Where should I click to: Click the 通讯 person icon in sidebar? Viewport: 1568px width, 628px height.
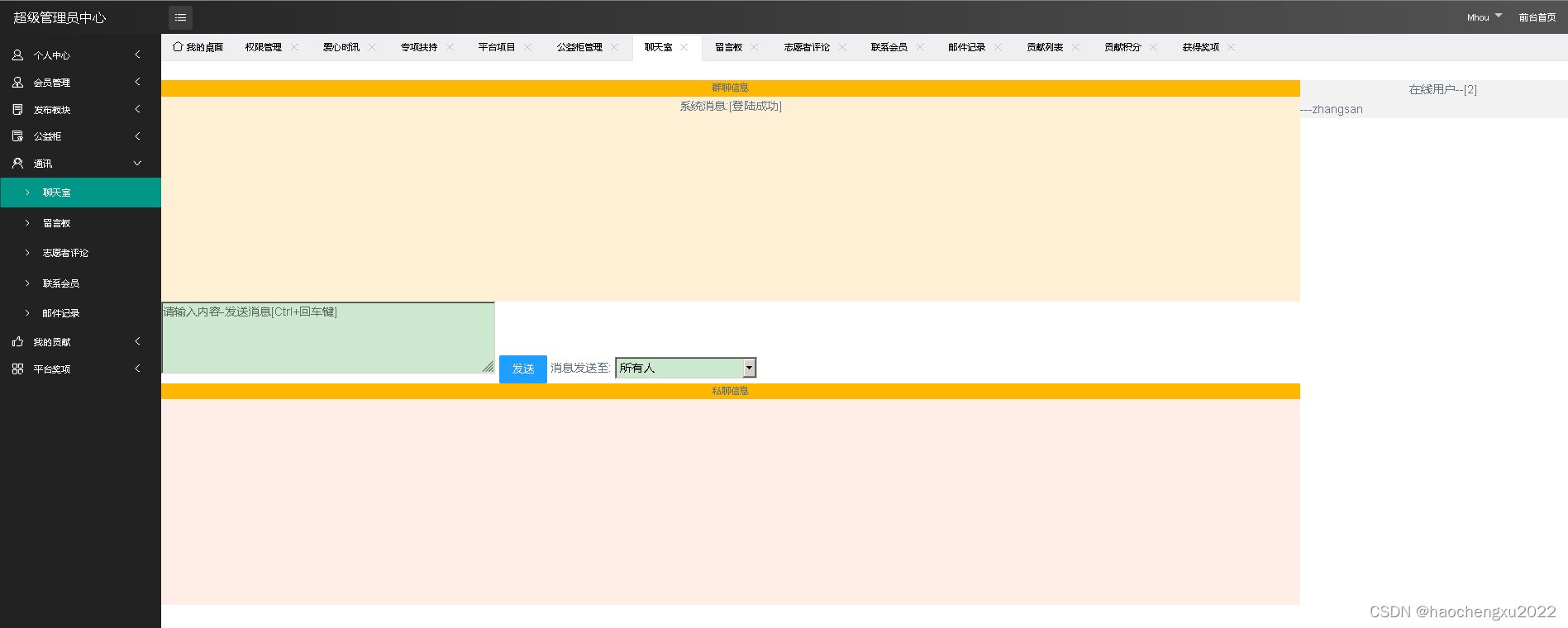point(17,164)
